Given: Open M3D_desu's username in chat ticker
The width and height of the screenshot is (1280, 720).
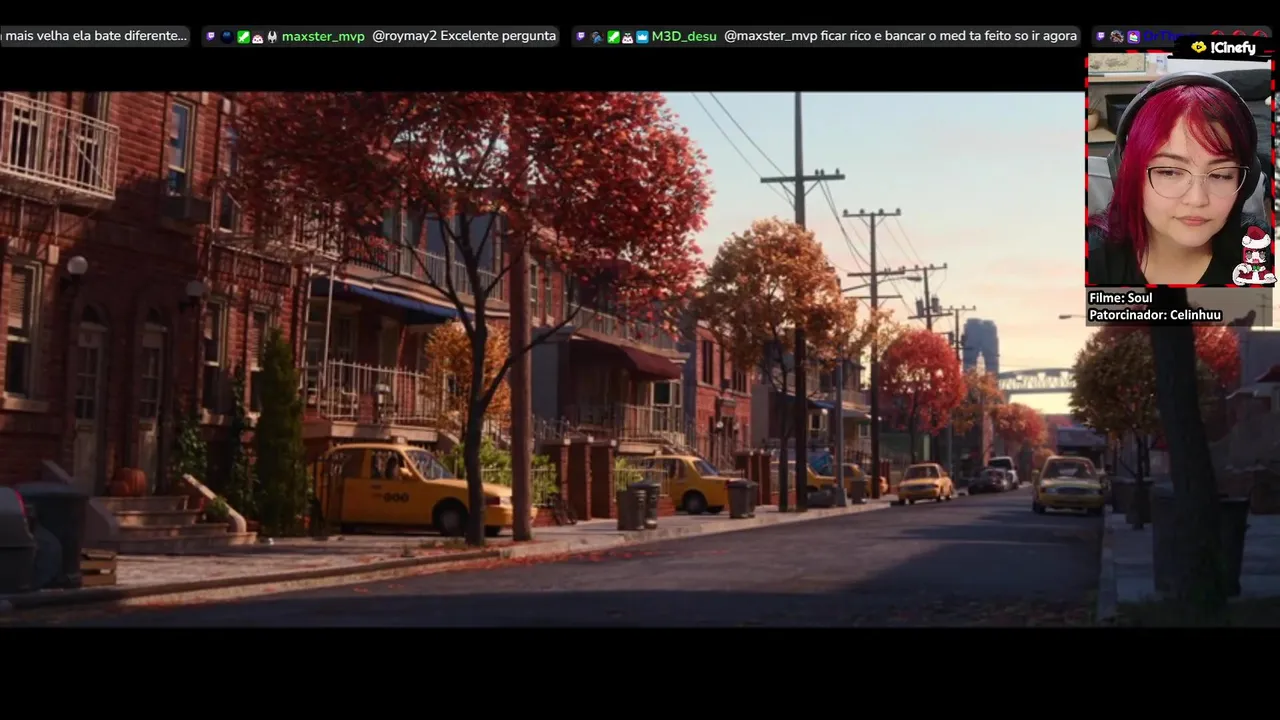Looking at the screenshot, I should 684,36.
